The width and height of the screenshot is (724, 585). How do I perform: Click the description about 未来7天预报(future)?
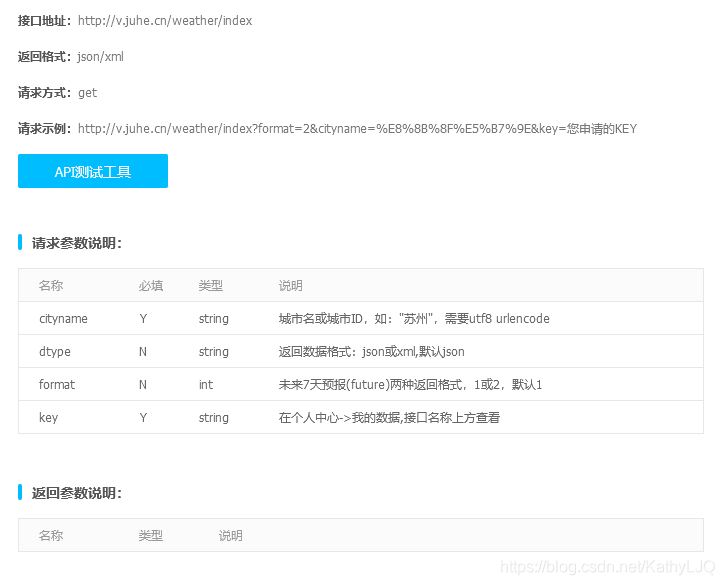pos(410,385)
